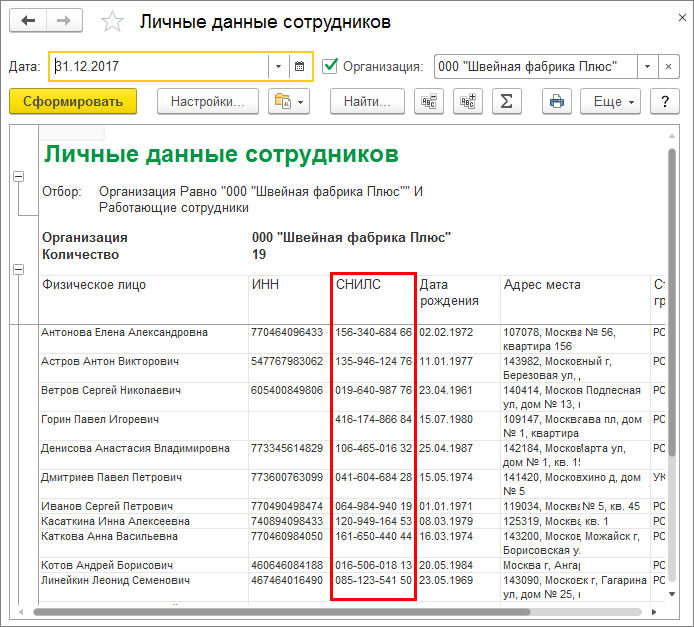
Task: Calculate sum with the sigma button
Action: (x=506, y=102)
